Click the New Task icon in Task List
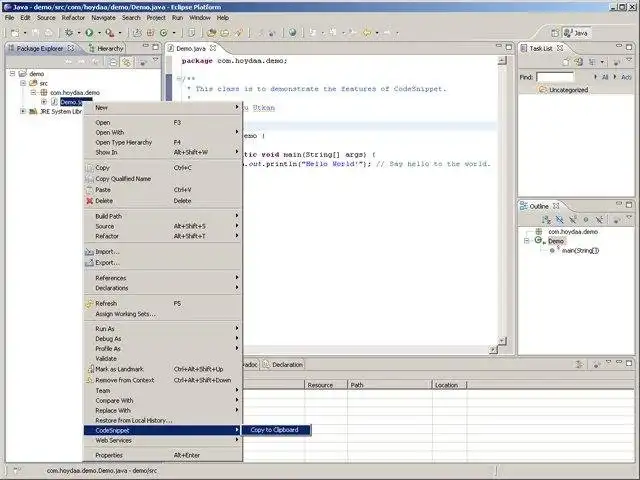This screenshot has height=480, width=640. 566,62
